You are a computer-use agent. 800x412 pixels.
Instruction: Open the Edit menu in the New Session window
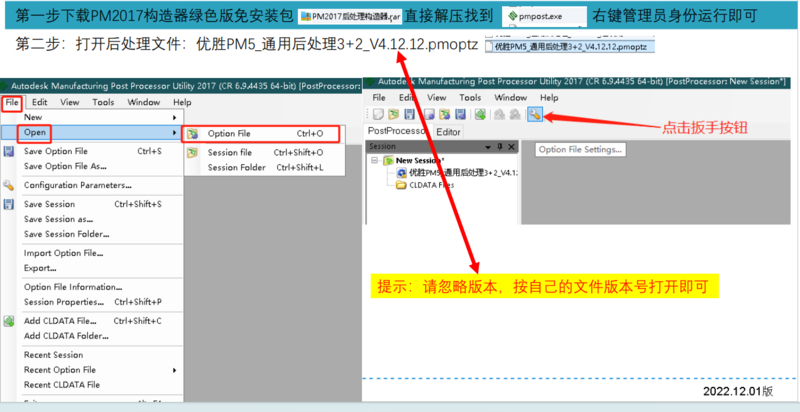407,97
